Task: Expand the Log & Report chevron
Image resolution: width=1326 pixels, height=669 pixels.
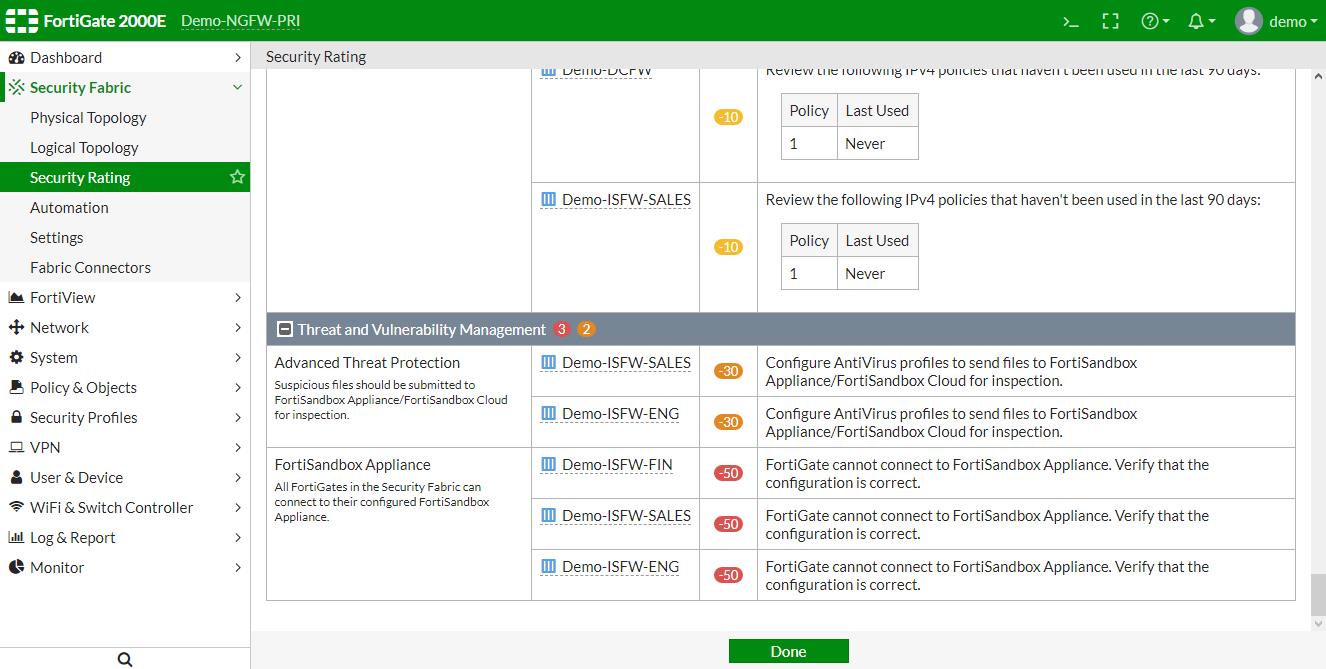Action: click(x=237, y=538)
